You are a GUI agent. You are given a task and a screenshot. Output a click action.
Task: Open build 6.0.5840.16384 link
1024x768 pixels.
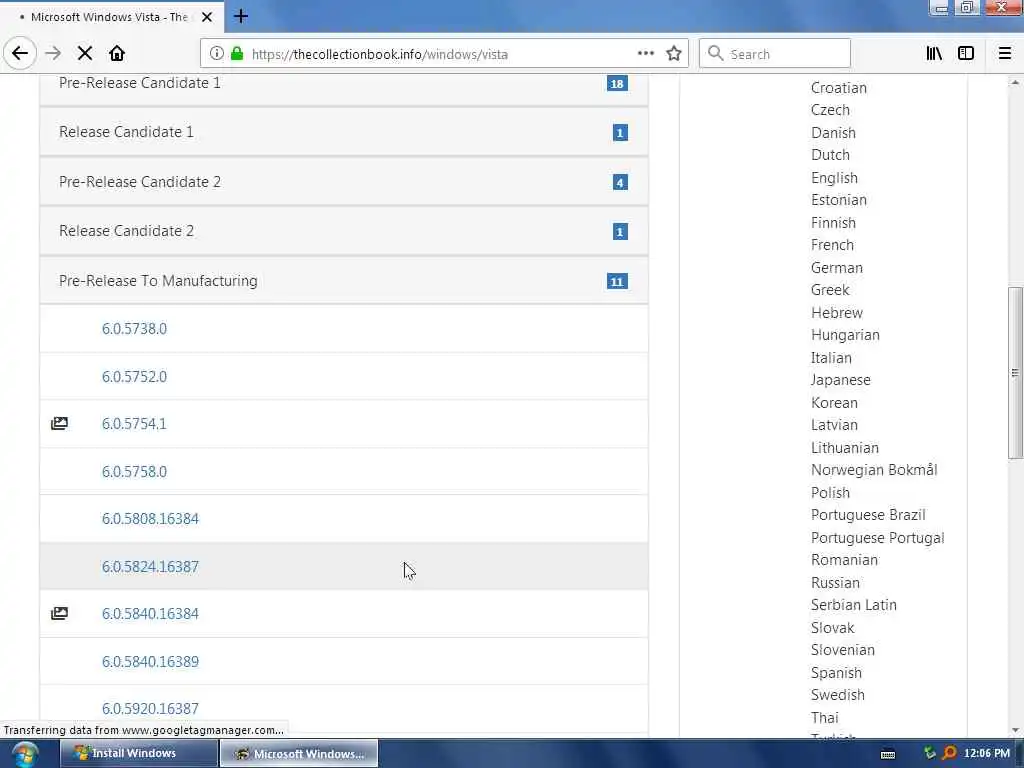150,613
